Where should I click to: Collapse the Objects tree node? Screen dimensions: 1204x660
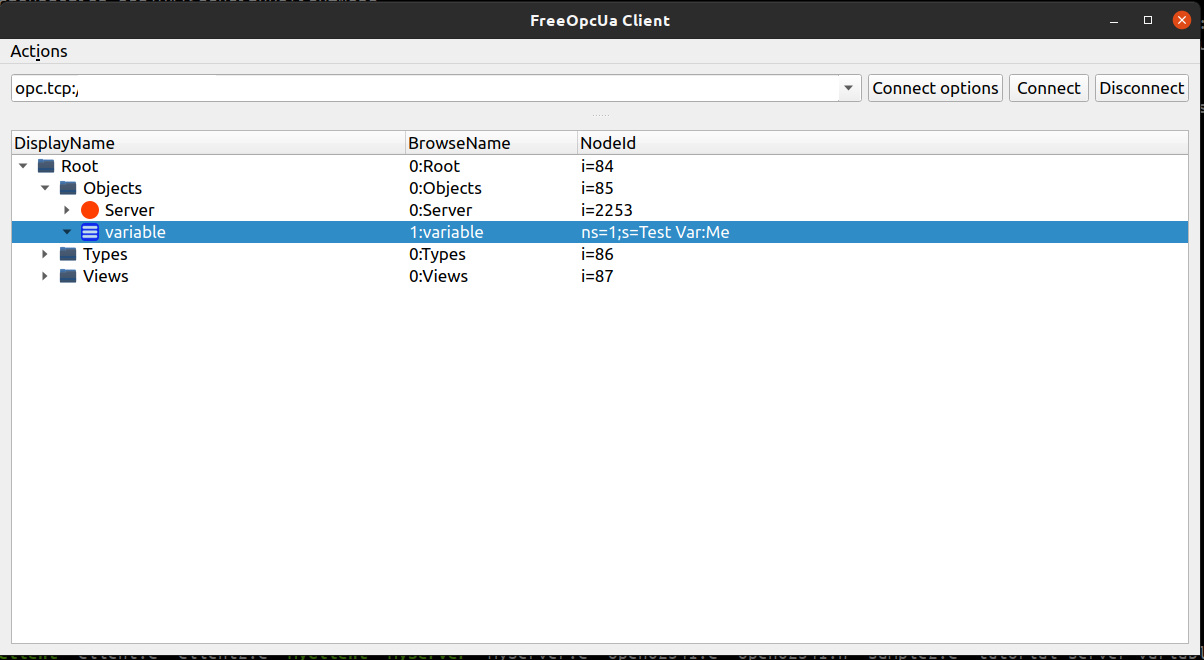coord(45,188)
